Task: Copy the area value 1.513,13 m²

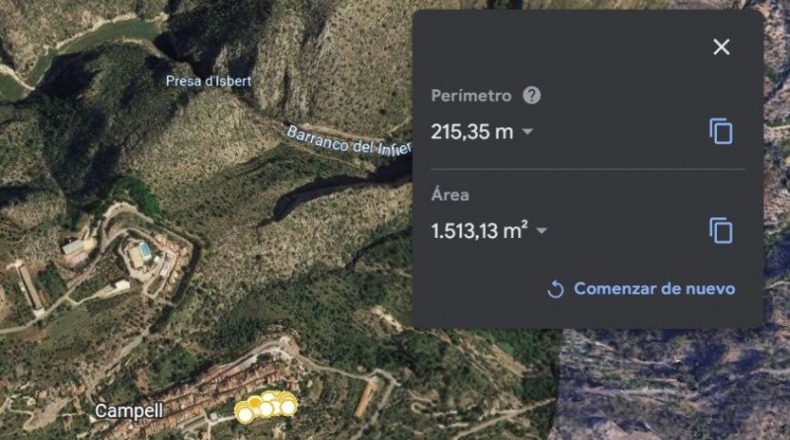Action: (721, 231)
